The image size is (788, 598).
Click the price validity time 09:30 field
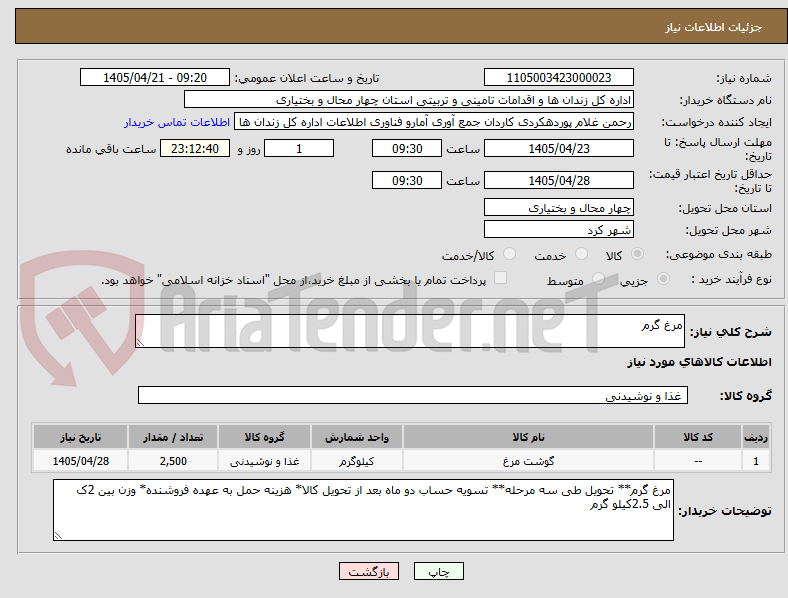(407, 180)
